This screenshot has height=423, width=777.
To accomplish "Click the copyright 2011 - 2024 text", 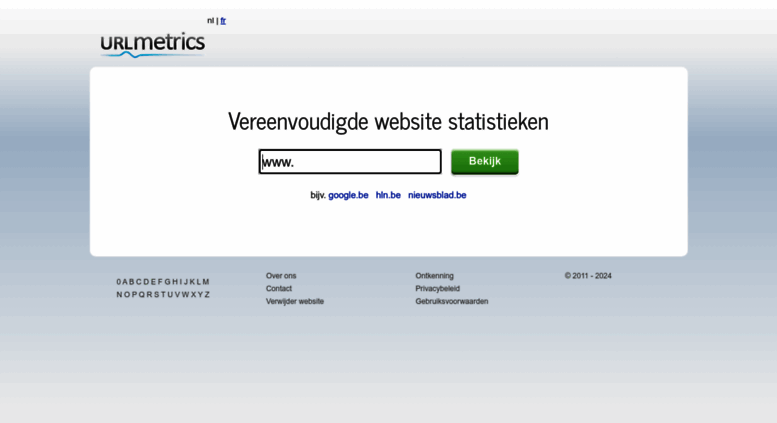I will tap(588, 276).
